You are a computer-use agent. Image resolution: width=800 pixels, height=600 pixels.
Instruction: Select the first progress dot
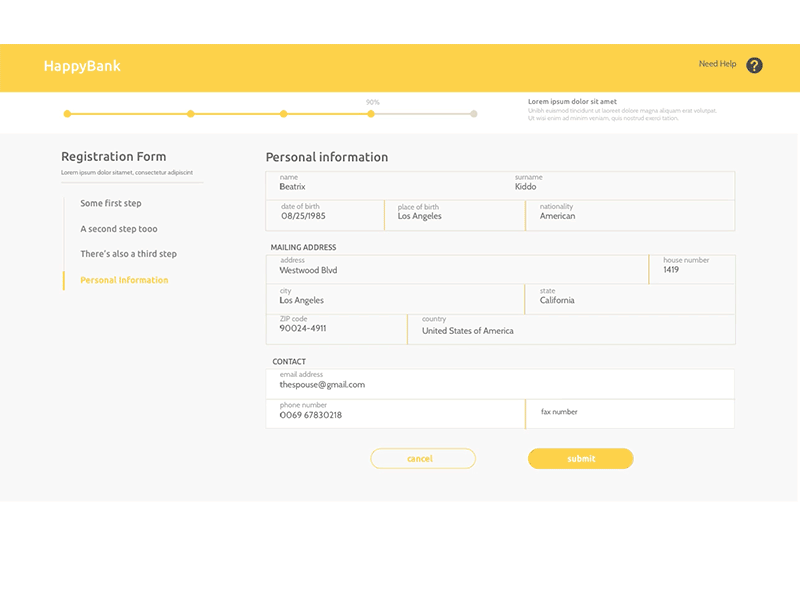pyautogui.click(x=67, y=114)
